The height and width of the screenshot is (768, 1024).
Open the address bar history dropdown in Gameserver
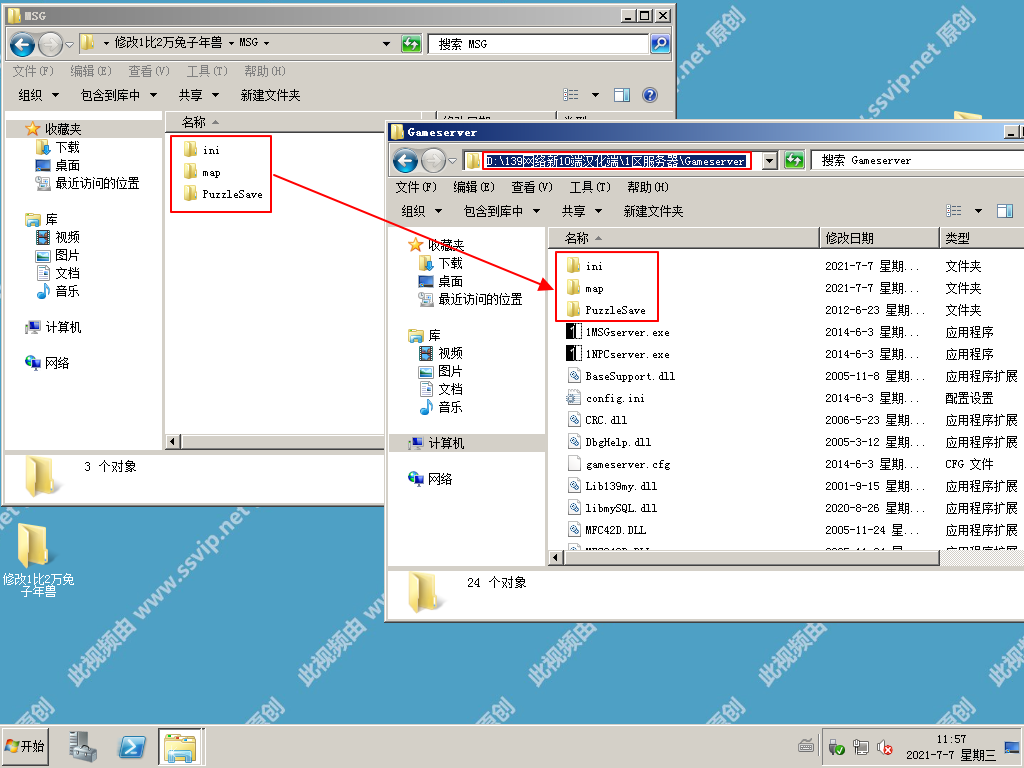coord(768,161)
